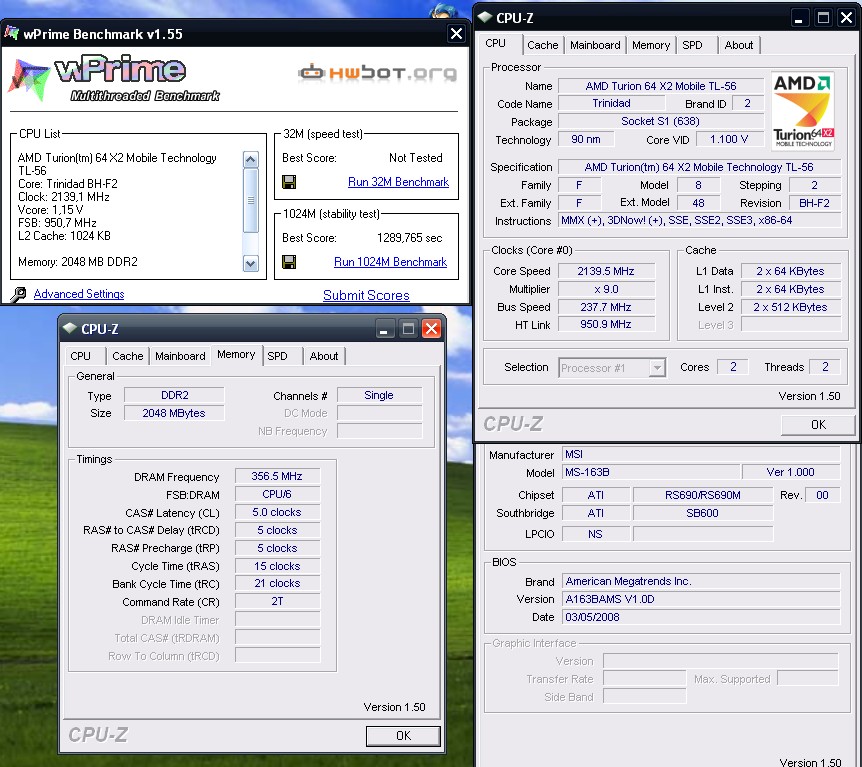The height and width of the screenshot is (767, 862).
Task: Click the CPU List scrollbar thumb
Action: [x=251, y=201]
